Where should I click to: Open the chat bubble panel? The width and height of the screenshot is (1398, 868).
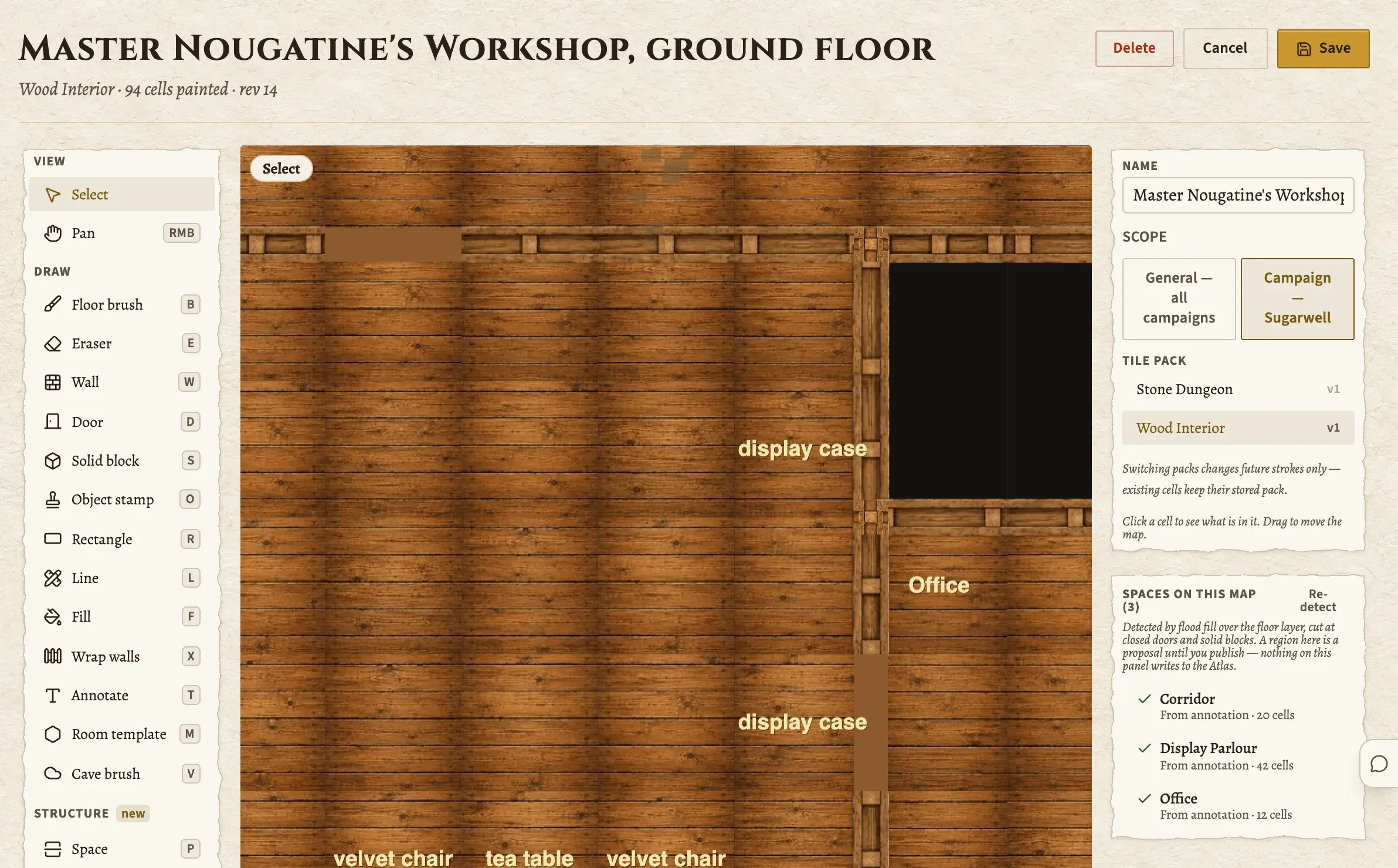point(1379,764)
